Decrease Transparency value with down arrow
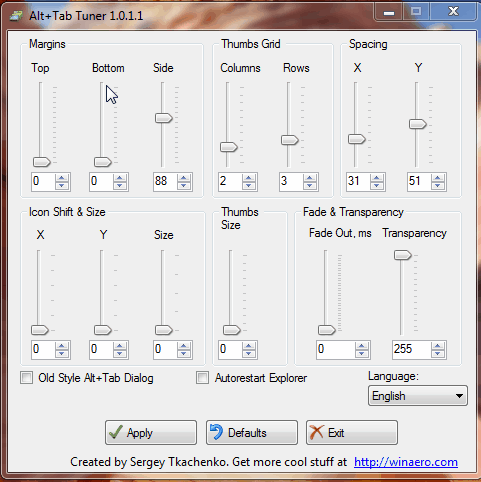The width and height of the screenshot is (481, 482). [x=438, y=354]
